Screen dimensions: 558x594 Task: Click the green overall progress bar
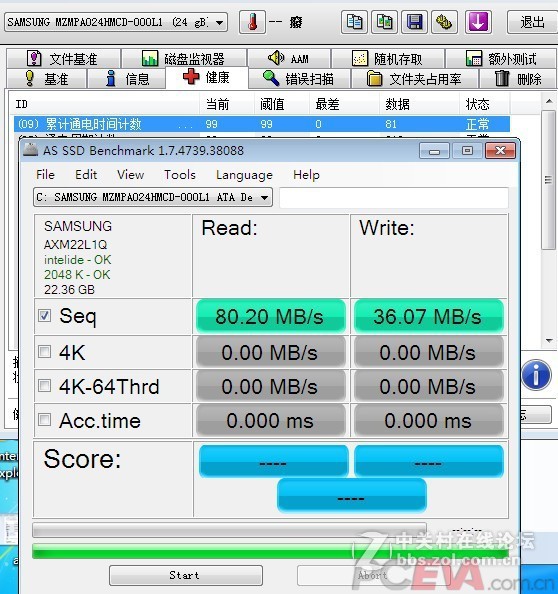tap(270, 551)
